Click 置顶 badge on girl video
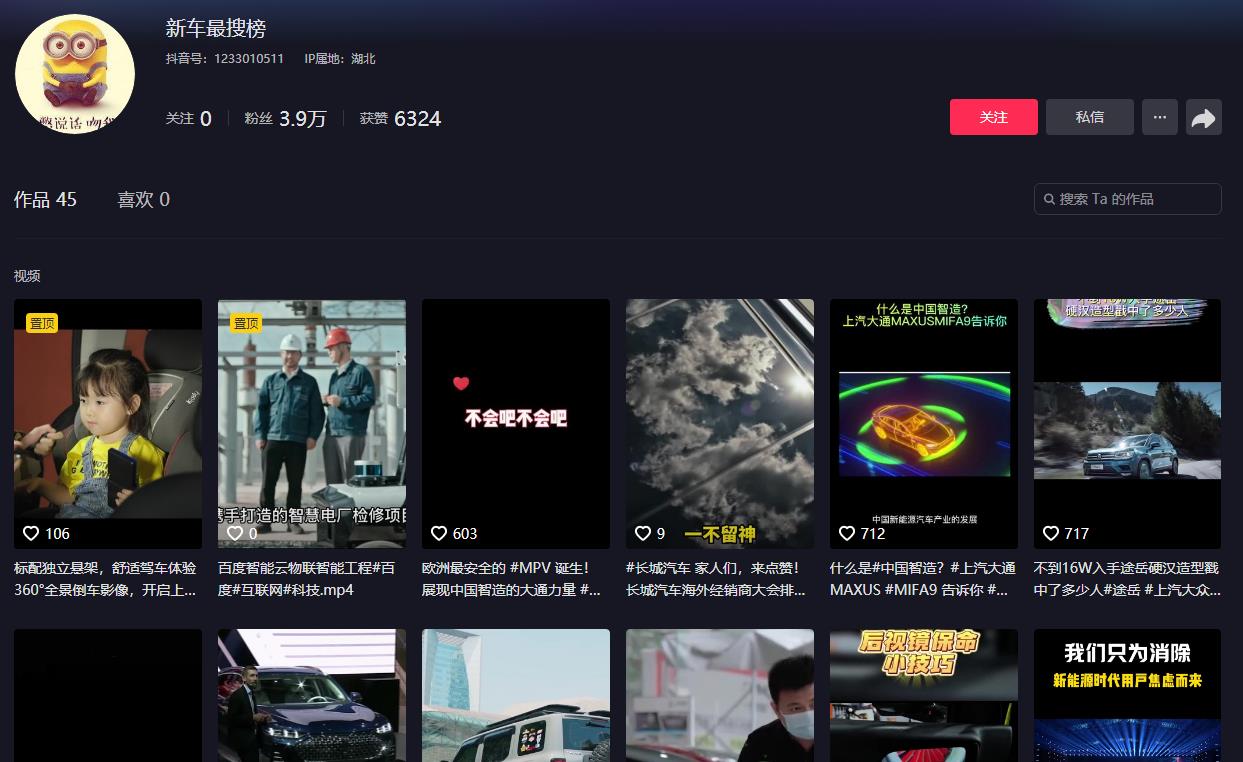 pos(42,323)
